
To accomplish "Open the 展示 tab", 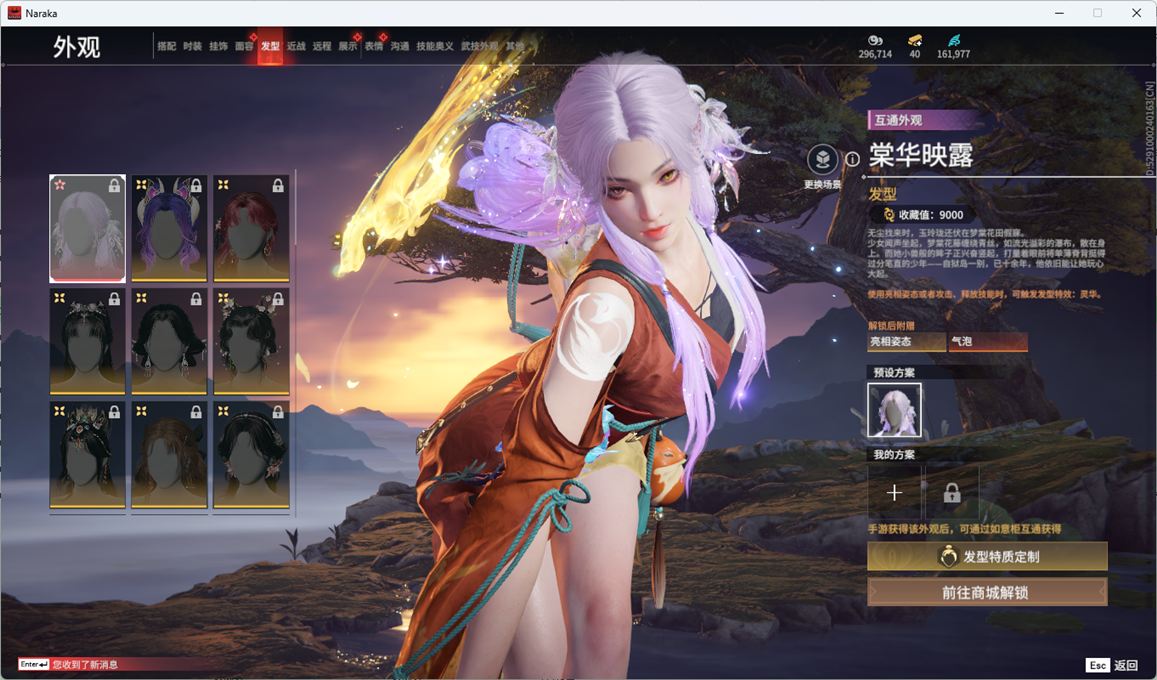I will coord(348,46).
